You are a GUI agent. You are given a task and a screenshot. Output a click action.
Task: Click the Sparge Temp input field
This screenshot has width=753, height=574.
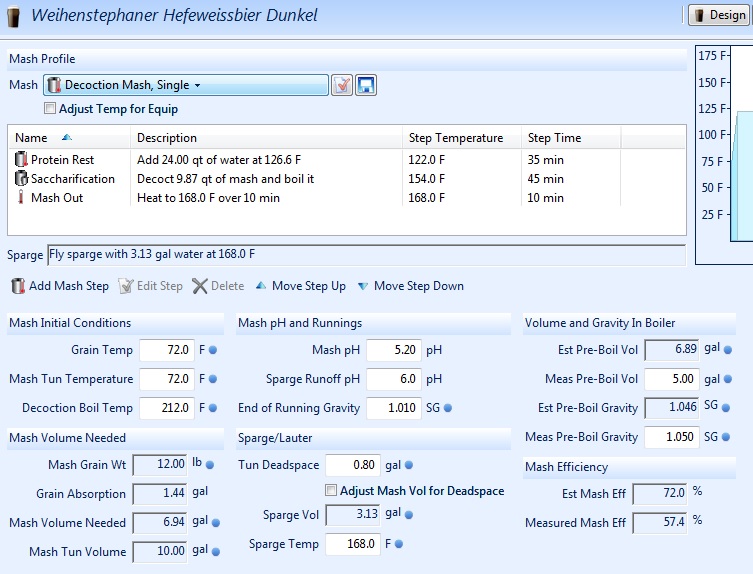tap(353, 544)
